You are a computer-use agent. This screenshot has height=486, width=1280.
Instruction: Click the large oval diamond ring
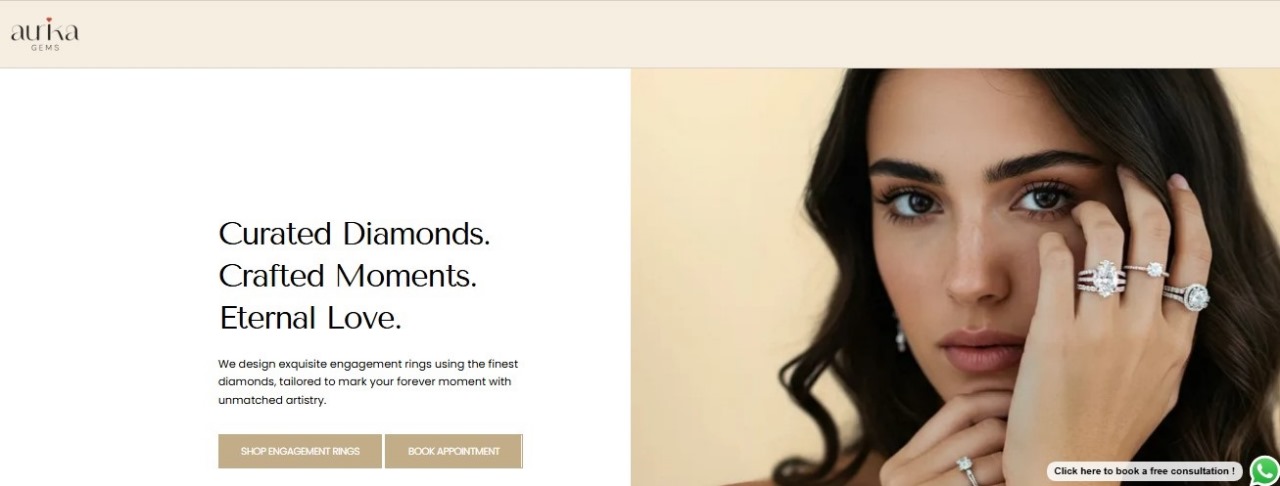[x=1105, y=278]
